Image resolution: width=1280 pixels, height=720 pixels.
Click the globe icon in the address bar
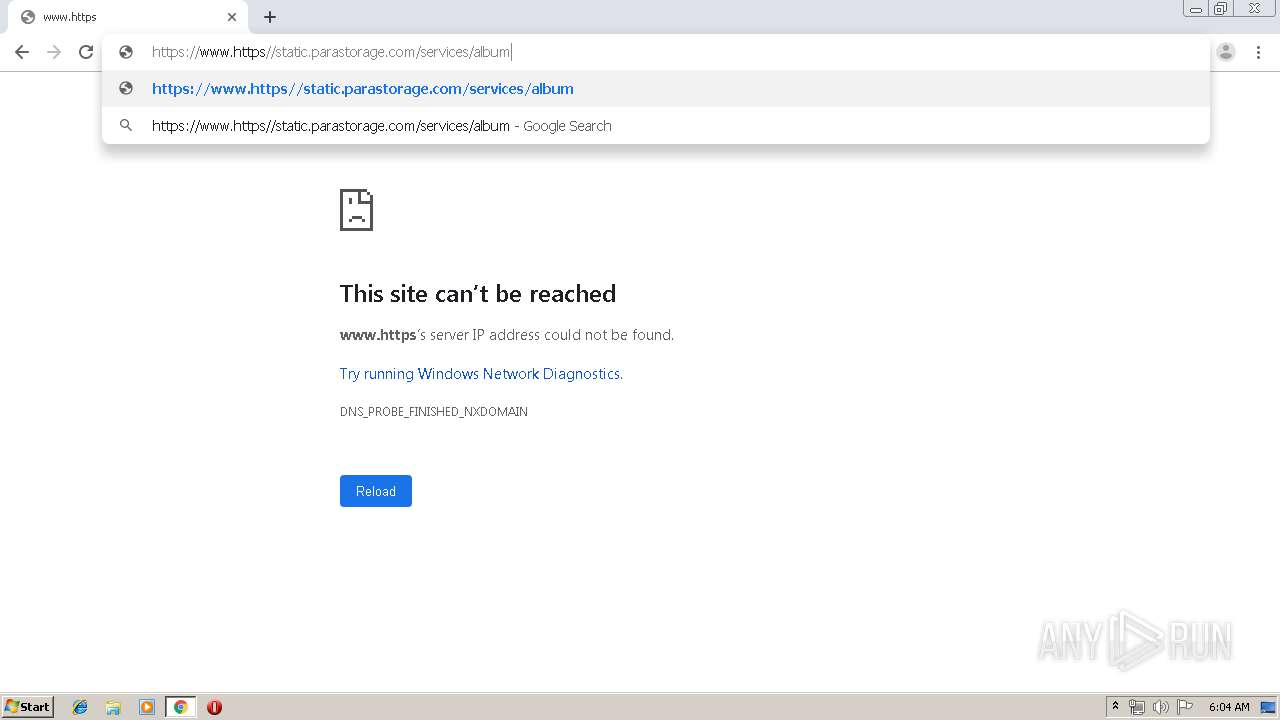126,52
